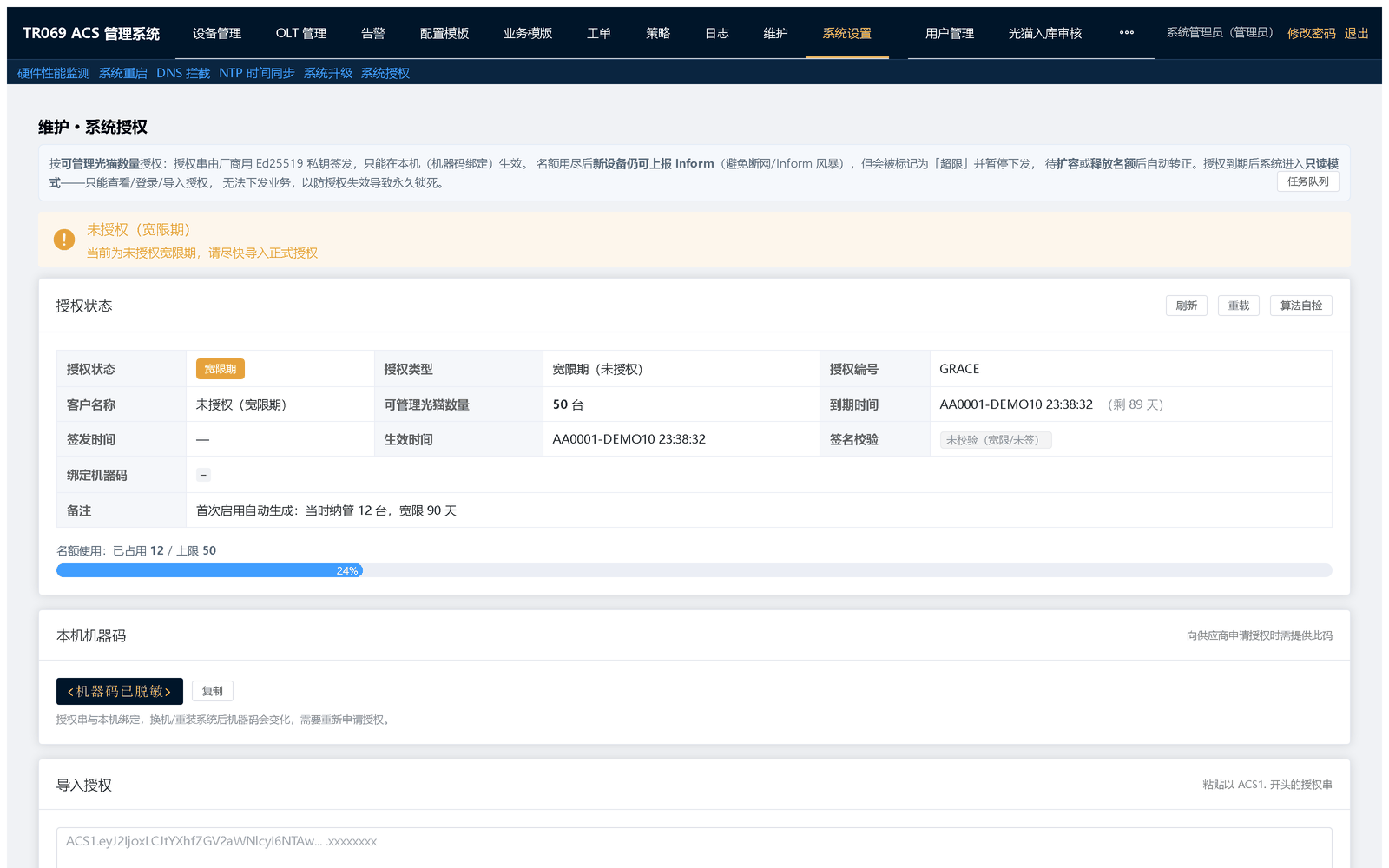Click the 复制 machine code button
Image resolution: width=1389 pixels, height=868 pixels.
(213, 691)
